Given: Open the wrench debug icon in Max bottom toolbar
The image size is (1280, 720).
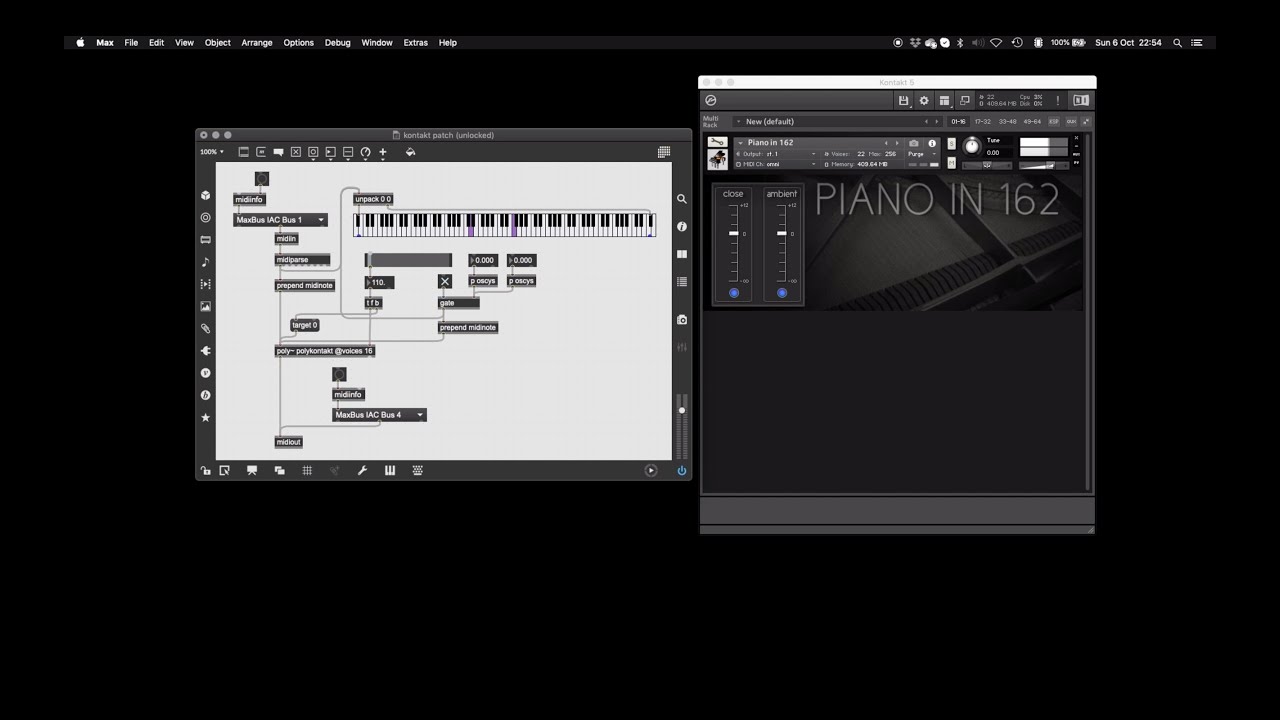Looking at the screenshot, I should pyautogui.click(x=362, y=470).
